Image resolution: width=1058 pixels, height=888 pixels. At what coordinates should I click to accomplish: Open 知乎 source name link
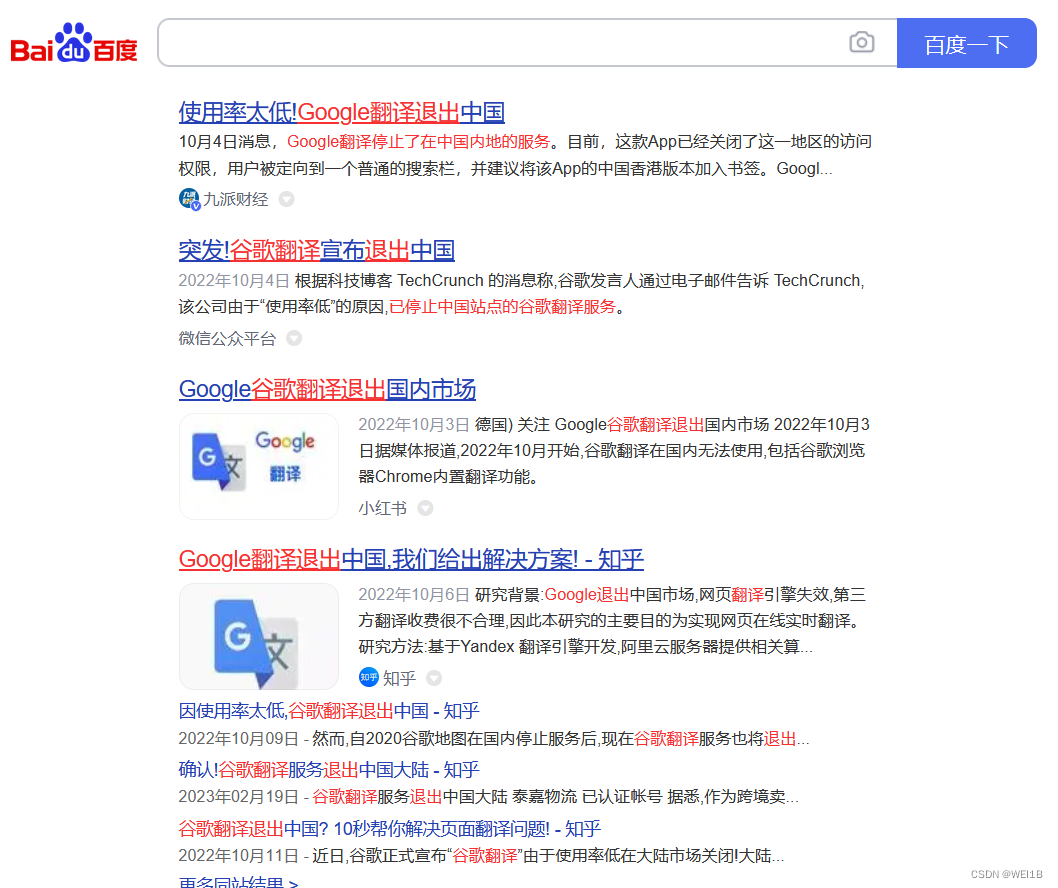(x=399, y=678)
